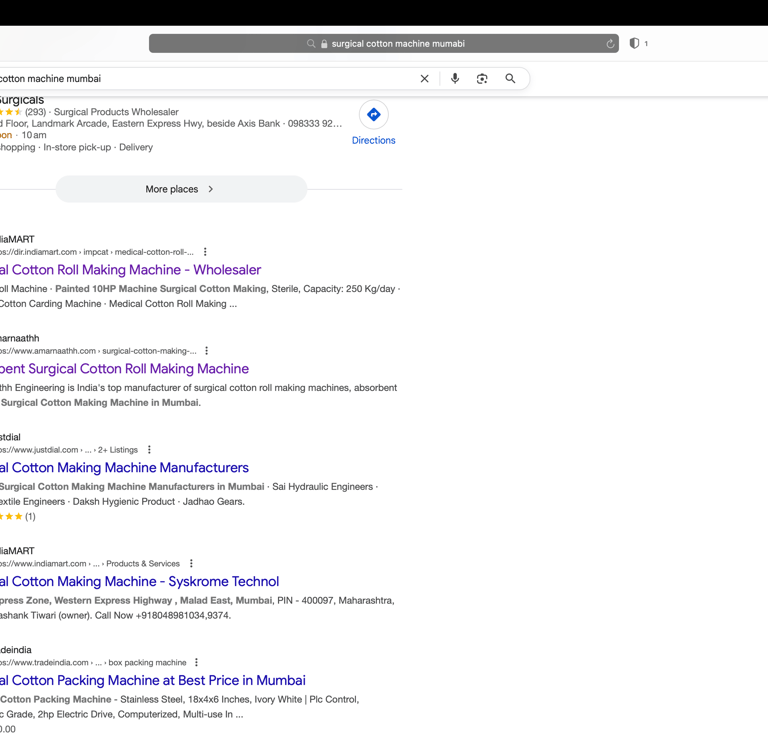This screenshot has height=750, width=768.
Task: Click the Landmark Arcade address line
Action: click(171, 123)
